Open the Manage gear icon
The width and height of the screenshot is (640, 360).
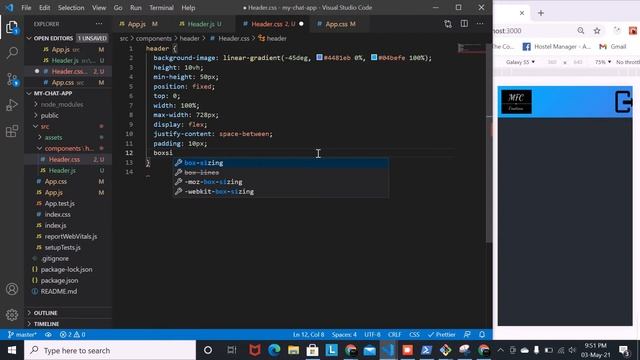pos(12,315)
